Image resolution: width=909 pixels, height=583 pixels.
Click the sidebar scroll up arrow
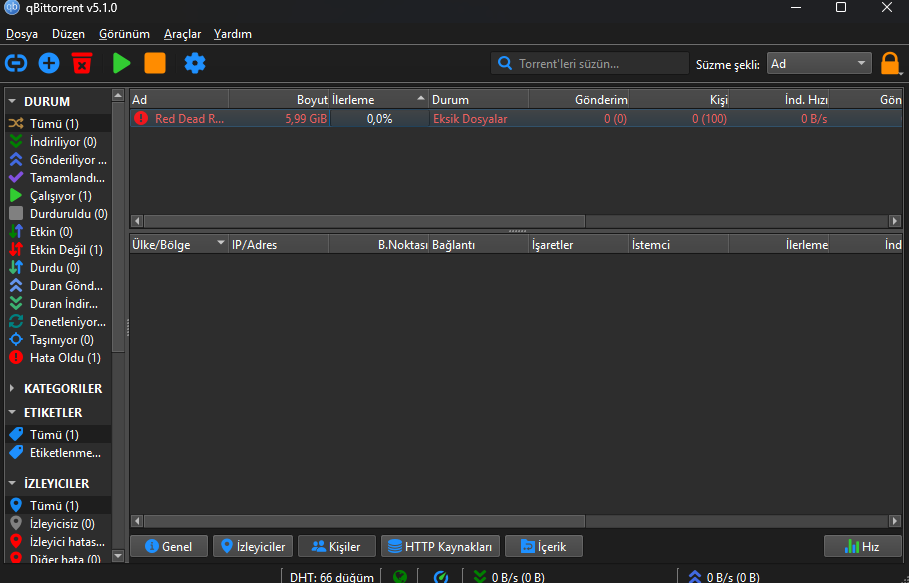(118, 95)
